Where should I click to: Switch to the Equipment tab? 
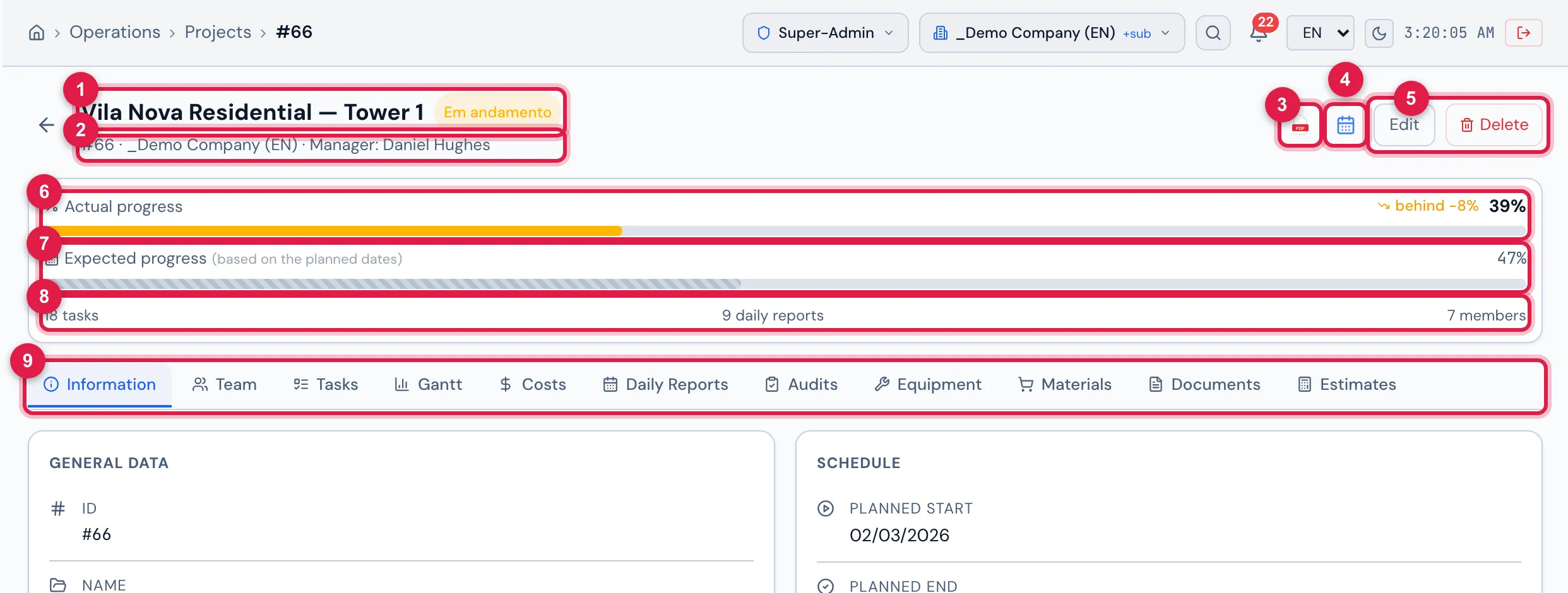point(928,385)
